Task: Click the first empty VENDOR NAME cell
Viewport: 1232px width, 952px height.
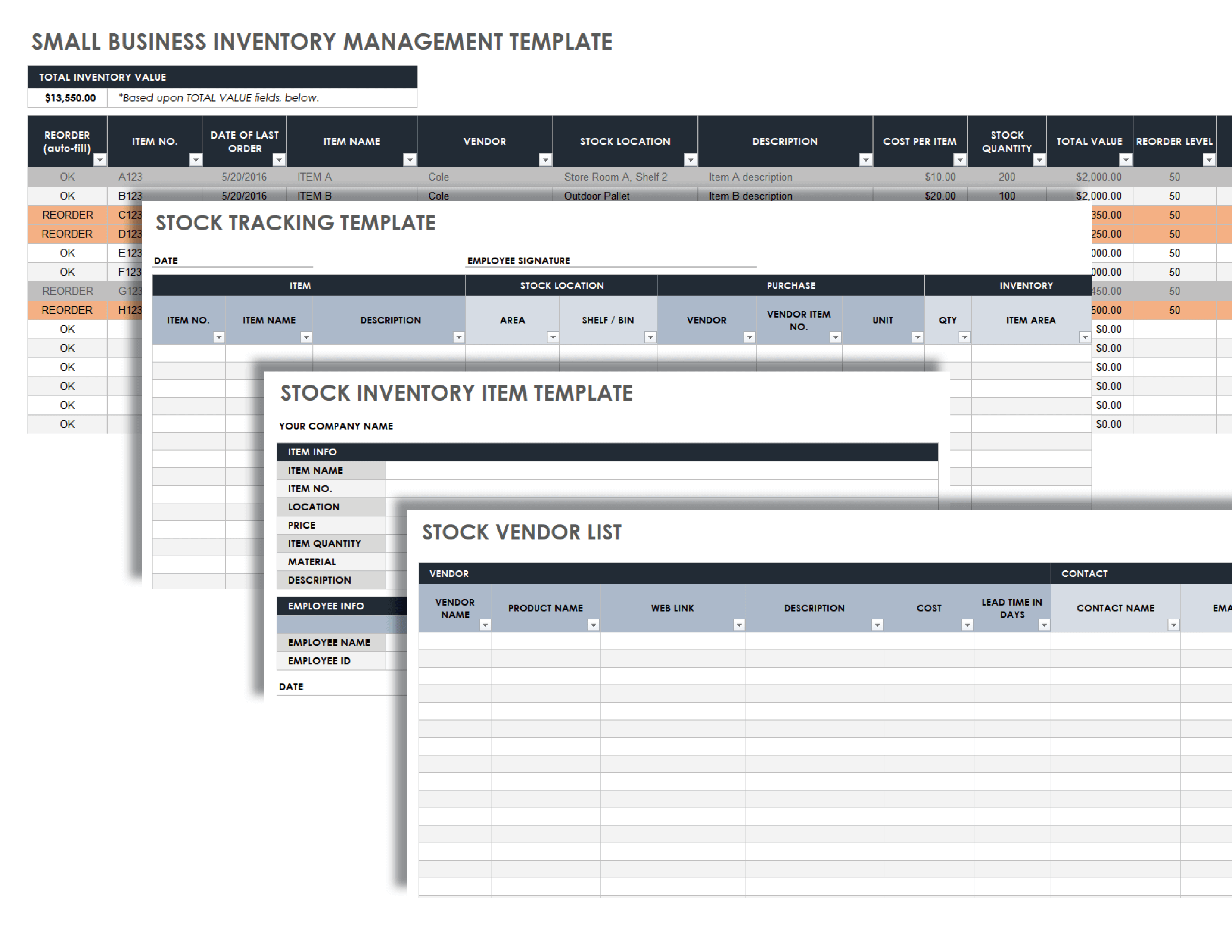Action: [x=455, y=641]
